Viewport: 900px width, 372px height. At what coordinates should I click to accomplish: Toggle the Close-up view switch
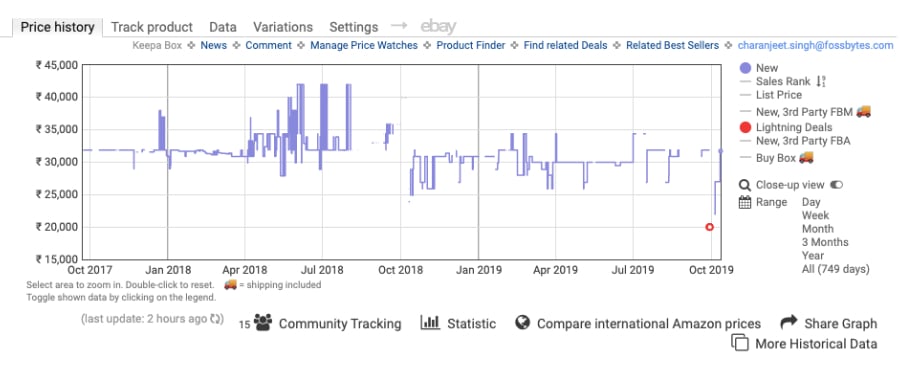click(836, 185)
